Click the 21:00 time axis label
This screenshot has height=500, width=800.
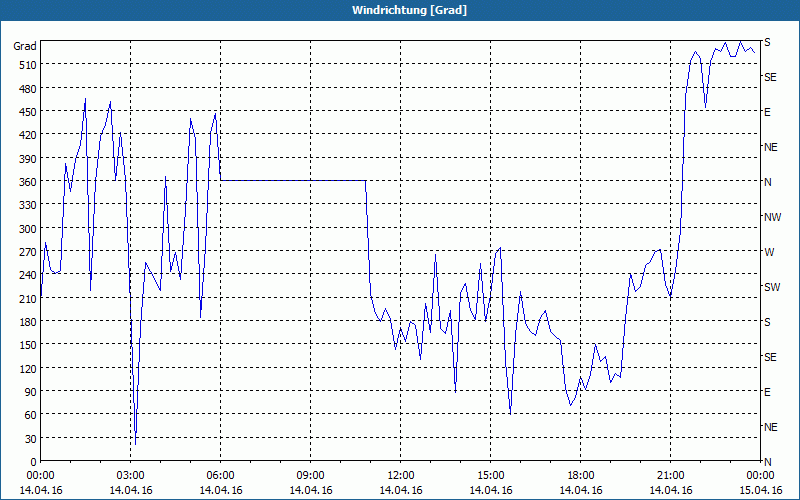670,476
